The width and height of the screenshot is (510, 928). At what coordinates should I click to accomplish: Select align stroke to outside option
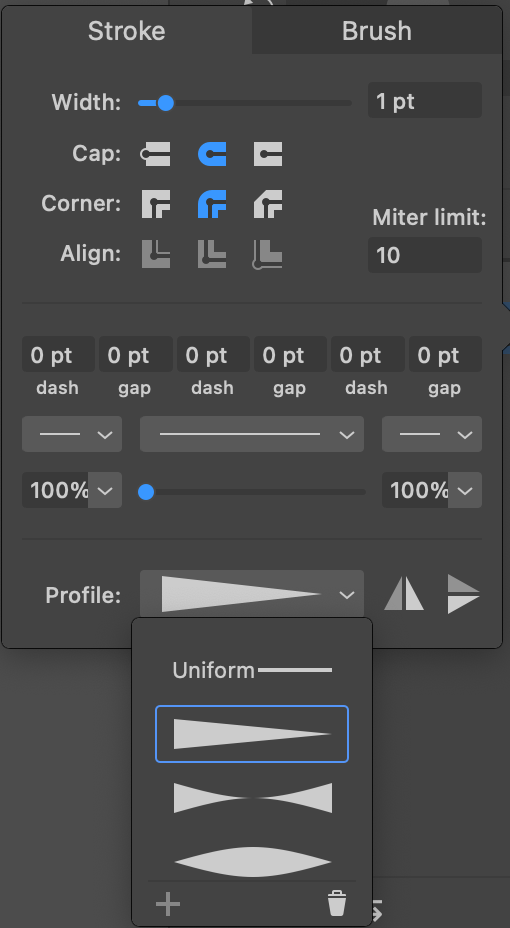click(268, 254)
